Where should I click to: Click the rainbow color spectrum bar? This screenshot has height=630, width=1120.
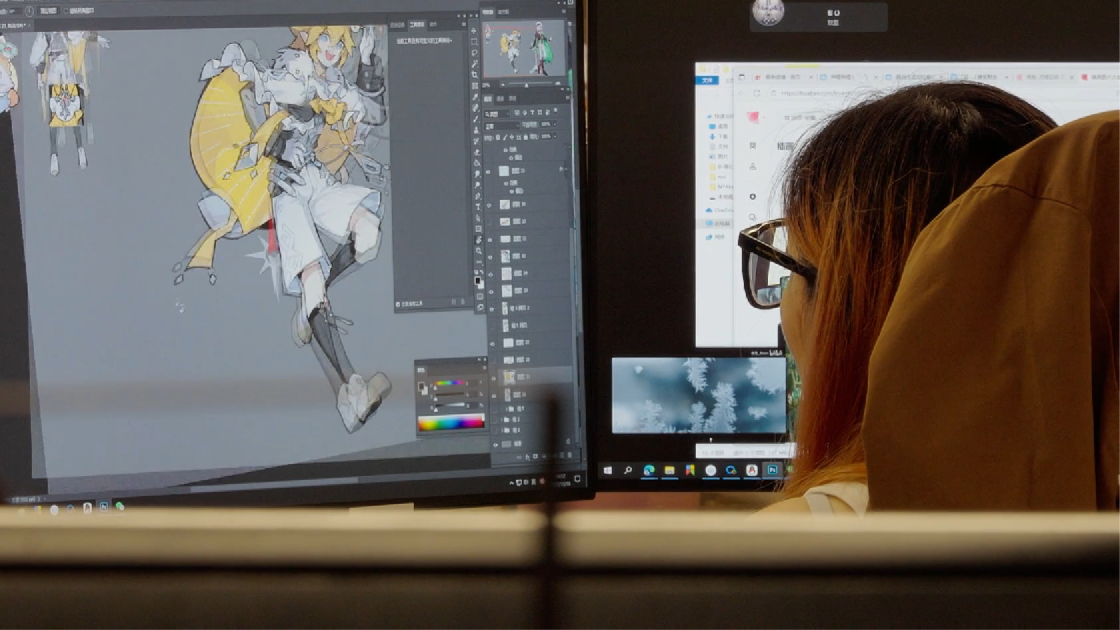pos(450,423)
